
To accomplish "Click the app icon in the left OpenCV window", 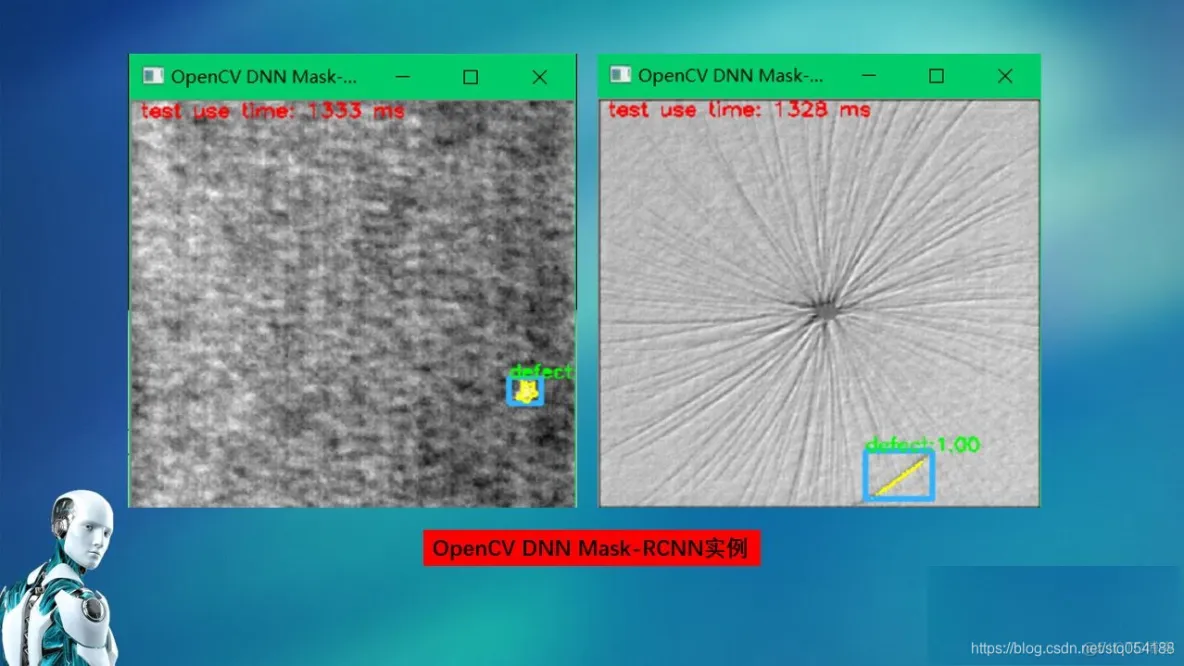I will point(153,76).
